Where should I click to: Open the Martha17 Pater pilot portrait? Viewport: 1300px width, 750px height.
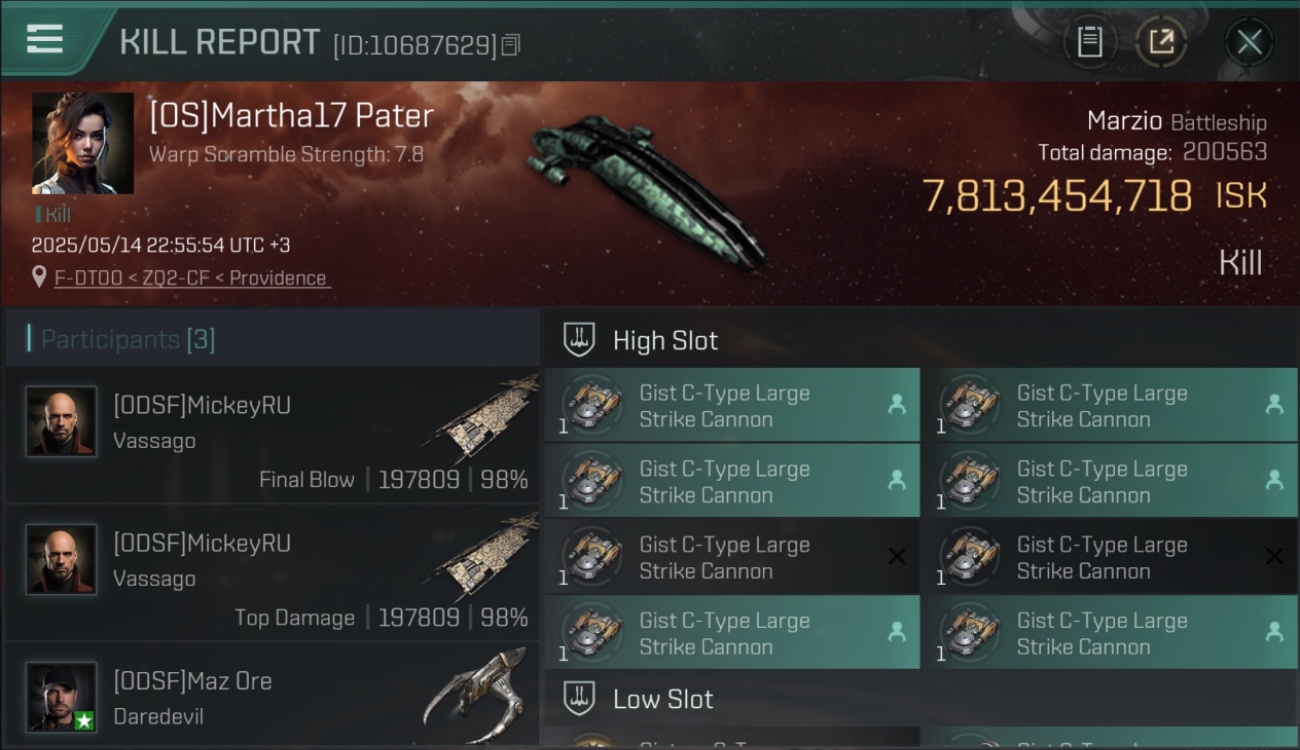click(x=83, y=143)
